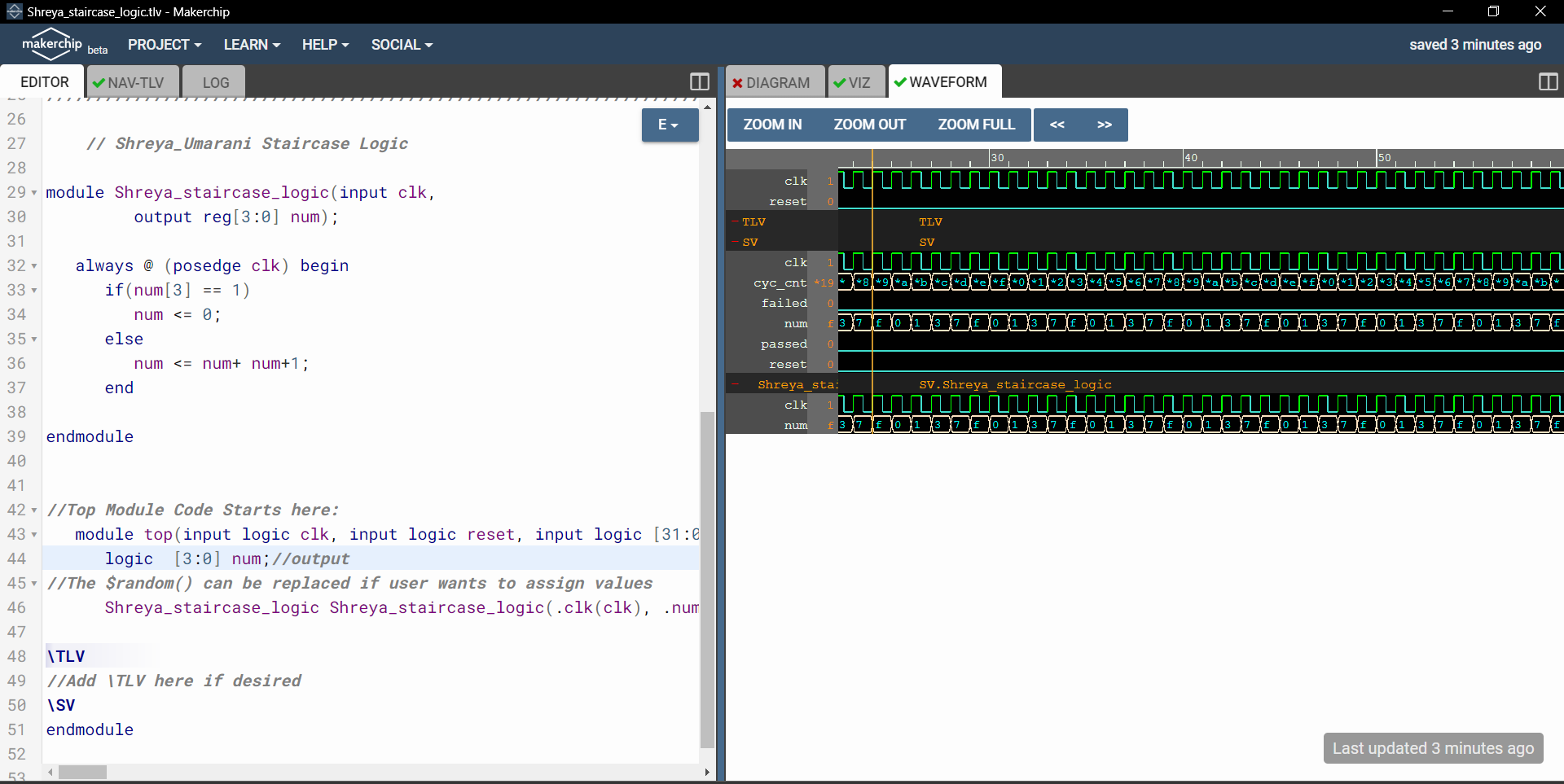
Task: Collapse the Shreya_staircase_logic scope in the waveform
Action: coord(736,383)
